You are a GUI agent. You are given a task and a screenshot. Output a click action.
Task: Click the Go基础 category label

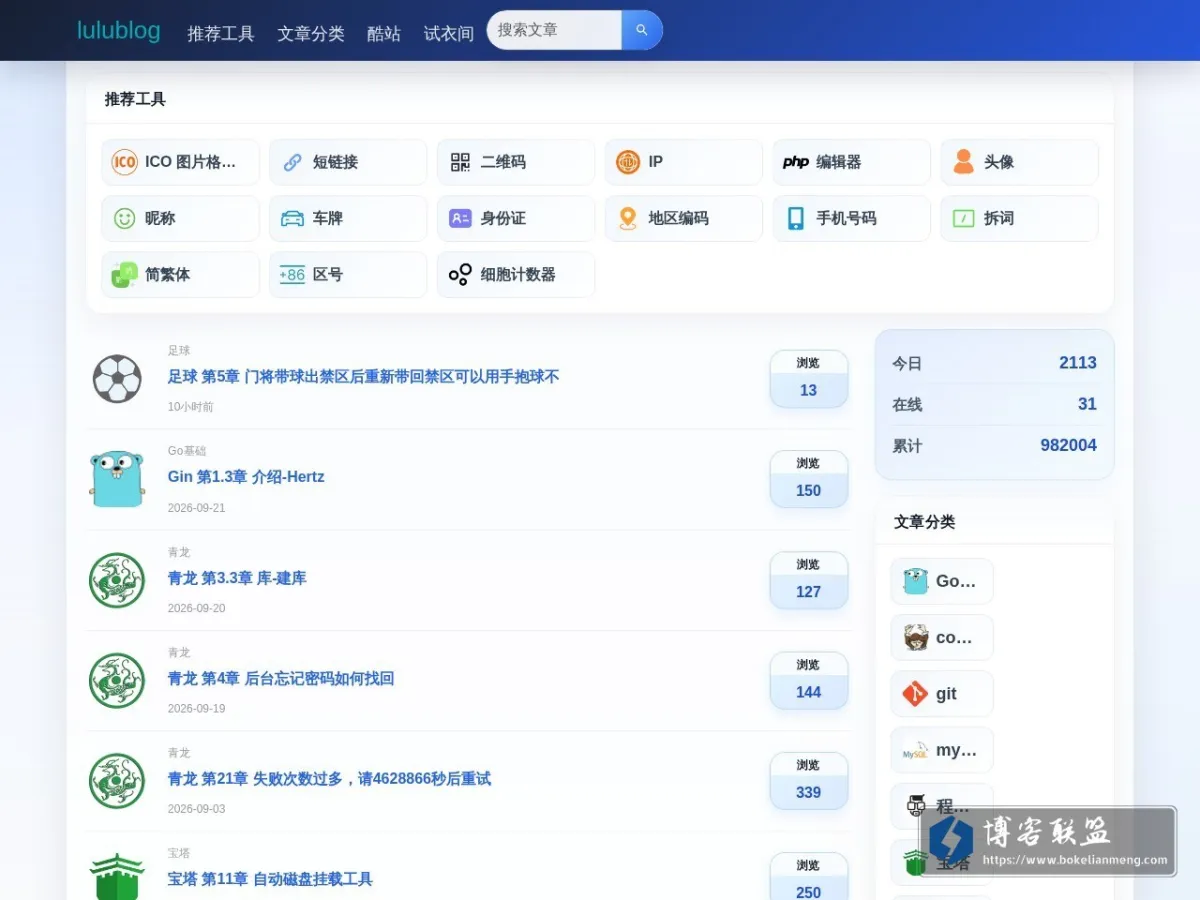click(187, 451)
